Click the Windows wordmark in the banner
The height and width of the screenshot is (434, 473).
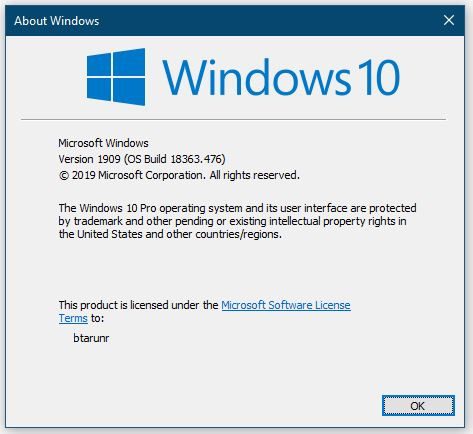256,77
